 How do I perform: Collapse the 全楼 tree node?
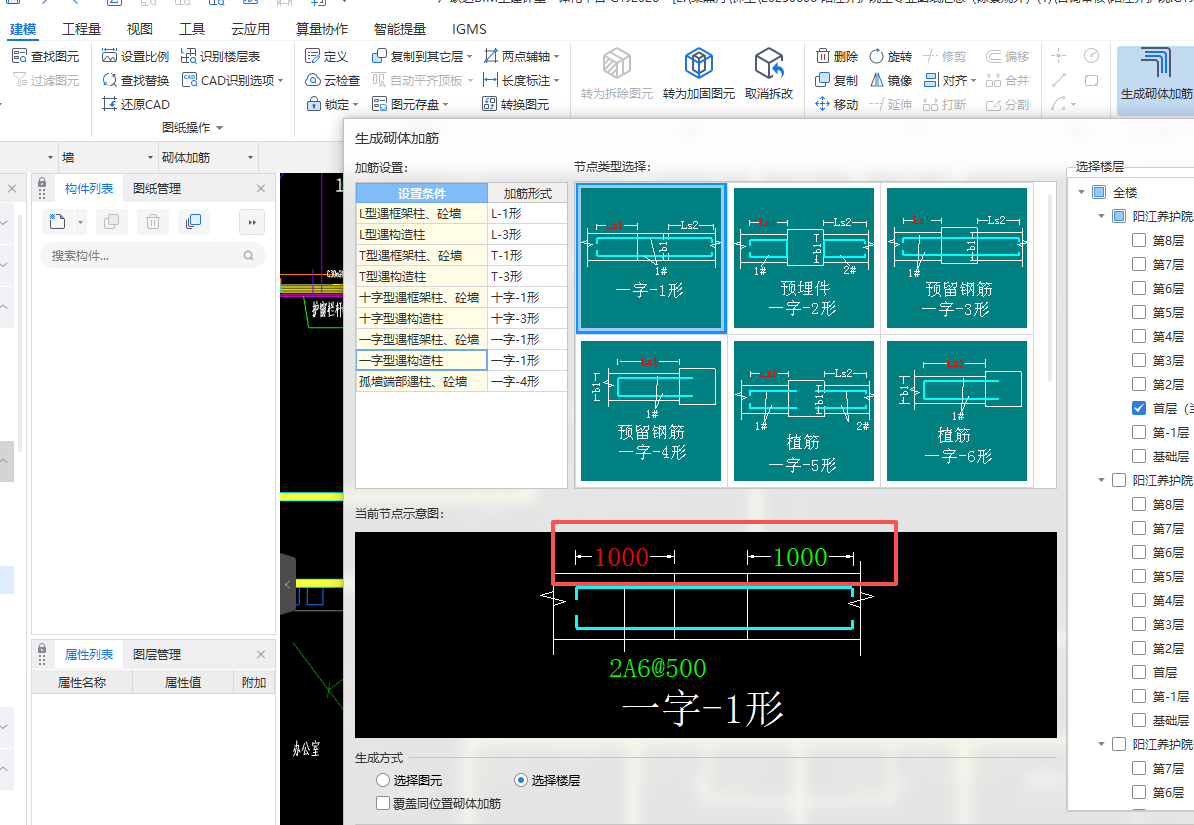[1081, 192]
